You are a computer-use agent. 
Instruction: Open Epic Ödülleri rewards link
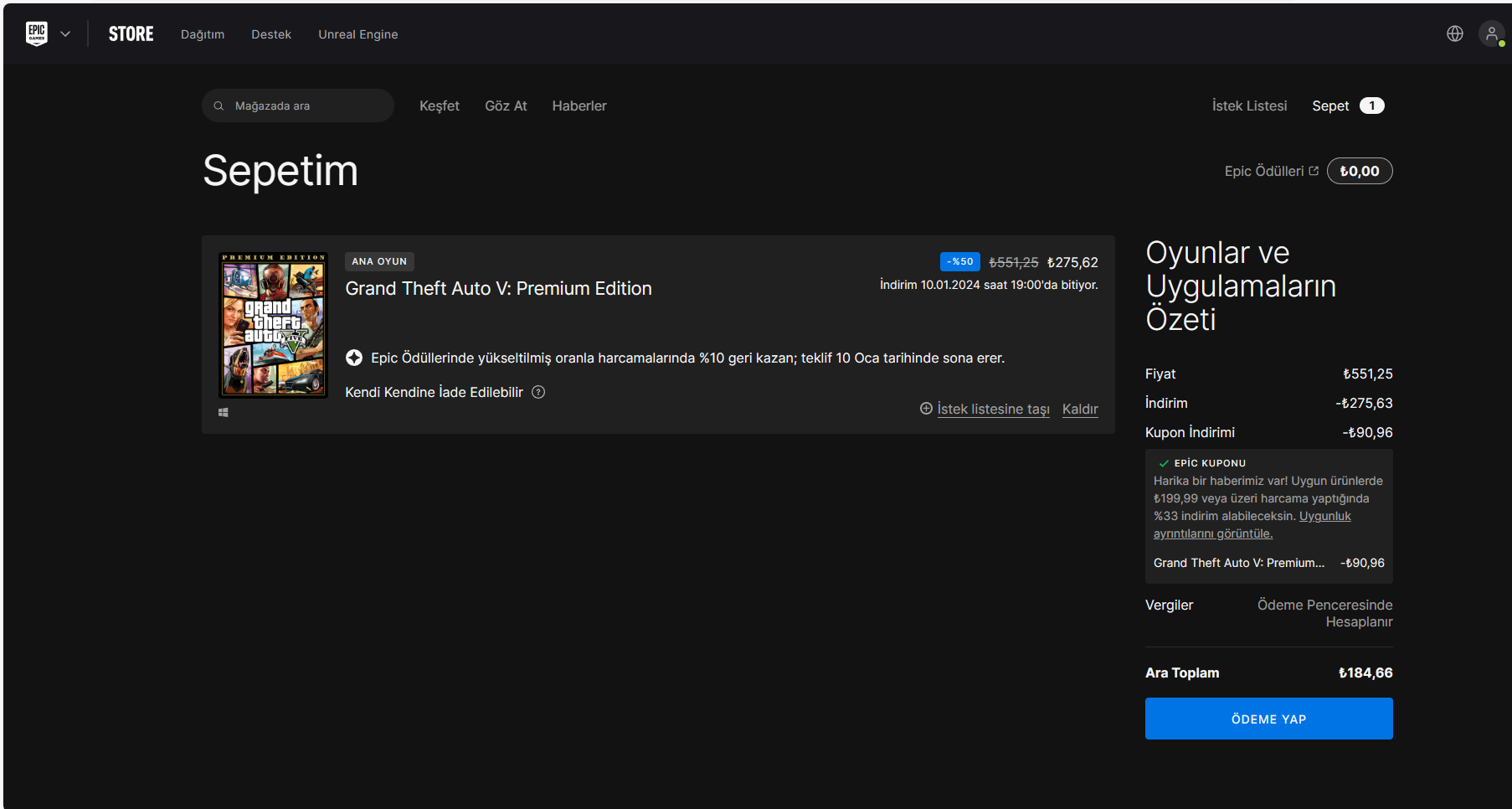point(1264,171)
